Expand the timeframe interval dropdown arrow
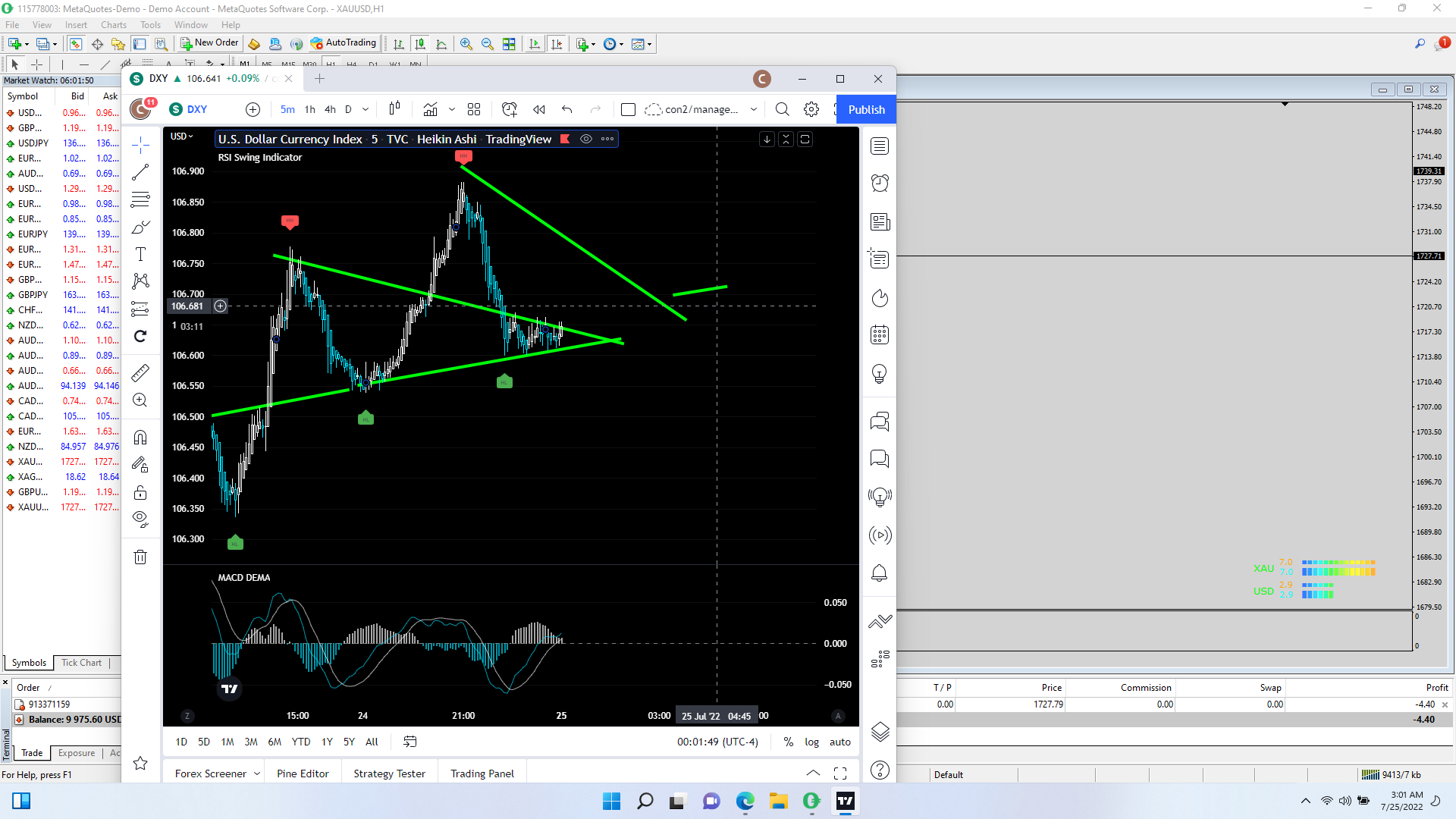Viewport: 1456px width, 819px height. point(366,109)
